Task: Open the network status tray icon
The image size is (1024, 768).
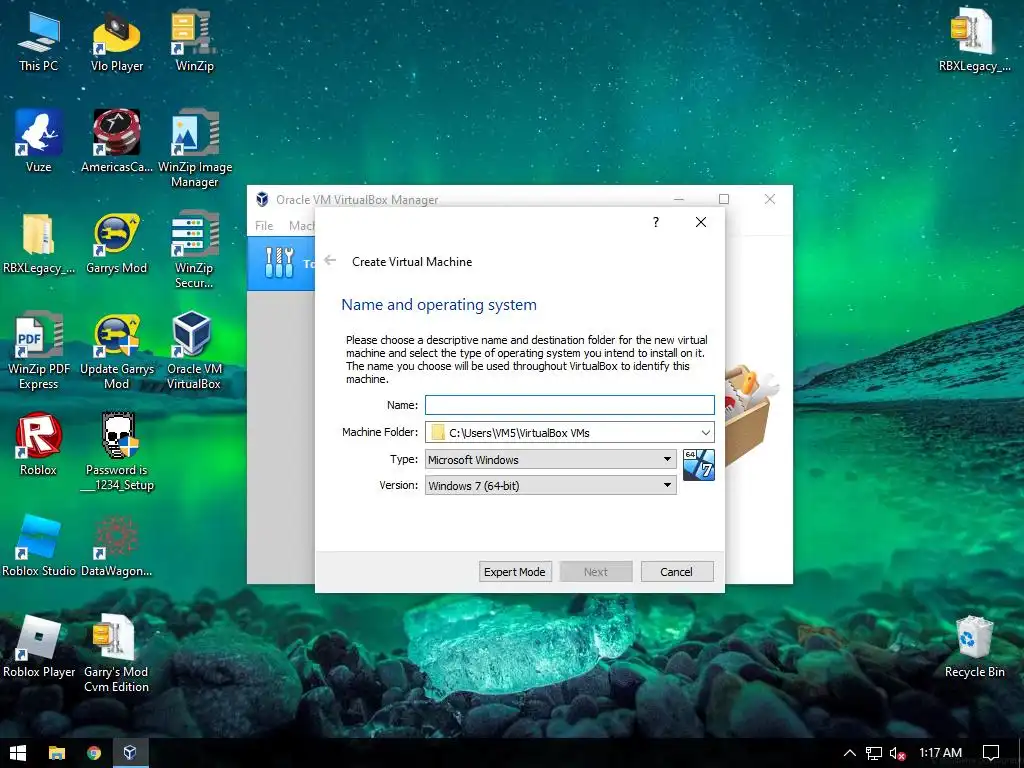Action: 874,753
